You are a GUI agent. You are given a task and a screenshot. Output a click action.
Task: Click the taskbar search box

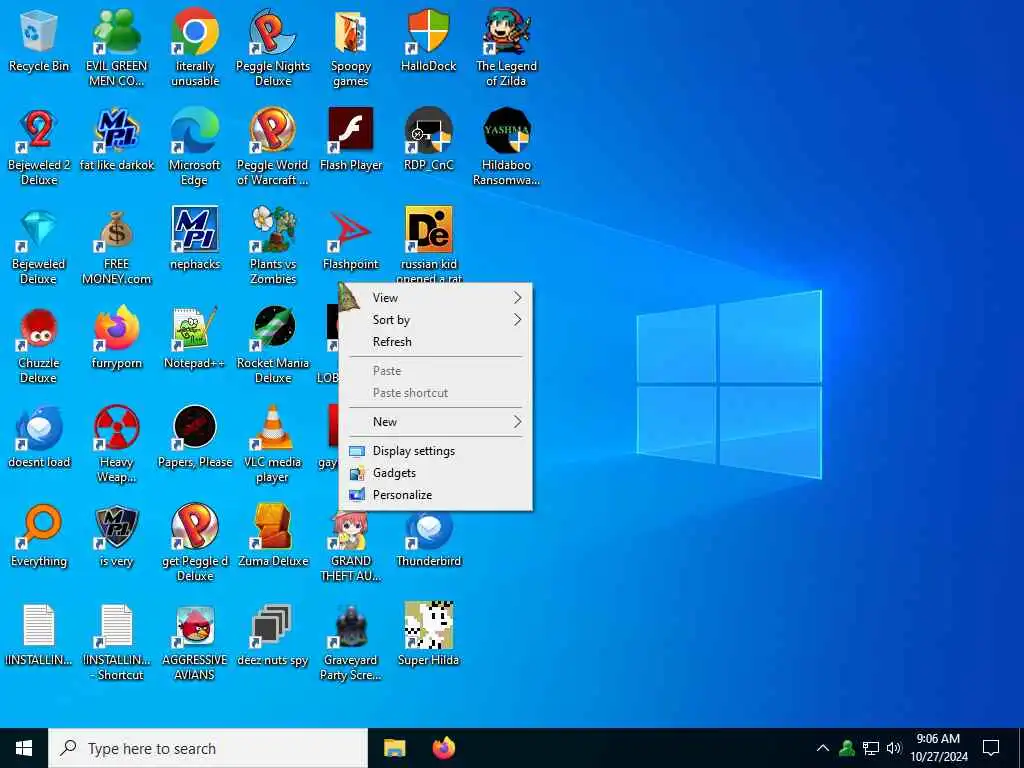(x=208, y=748)
